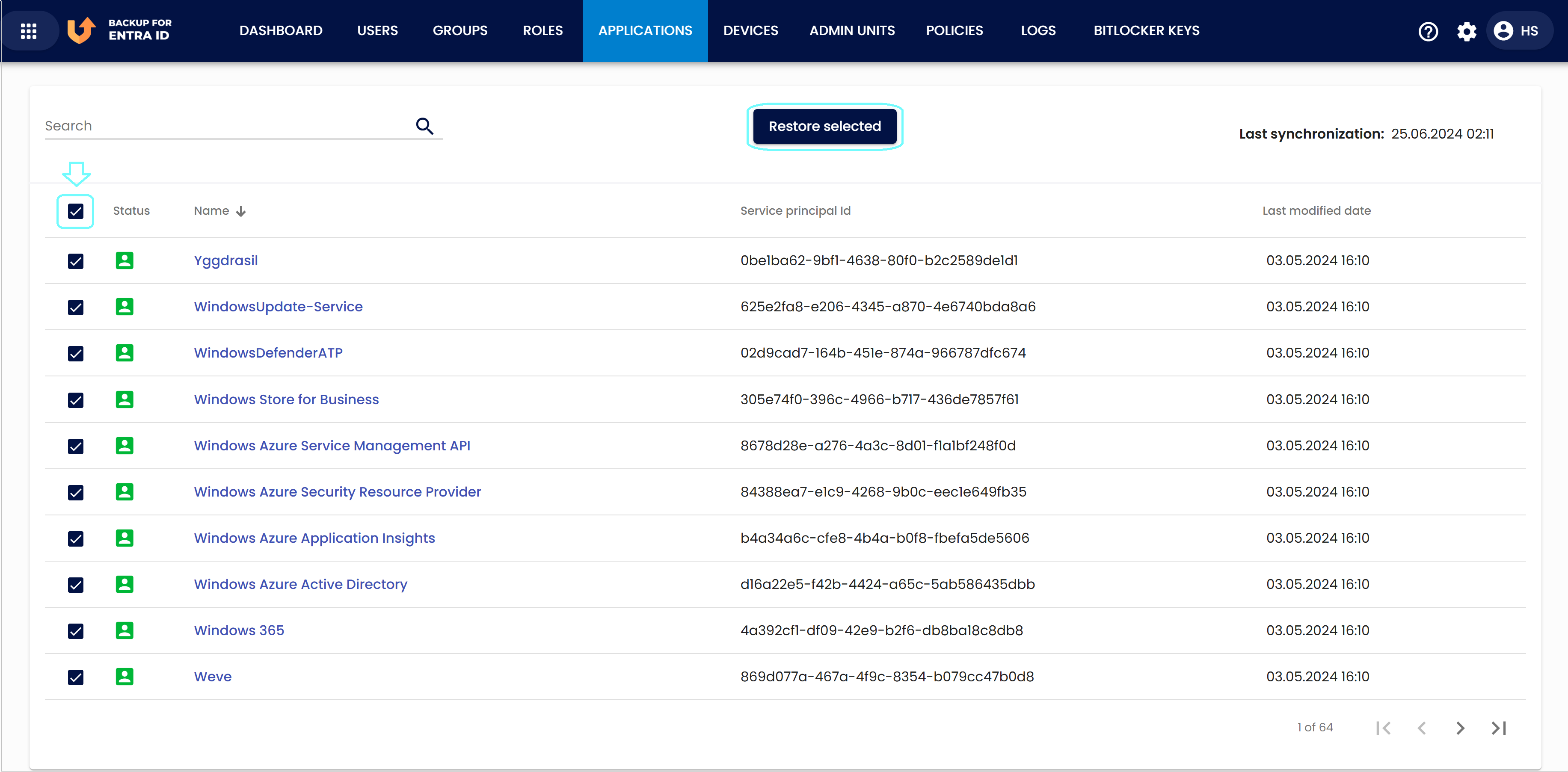Switch to the Users tab
The height and width of the screenshot is (772, 1568).
[377, 30]
